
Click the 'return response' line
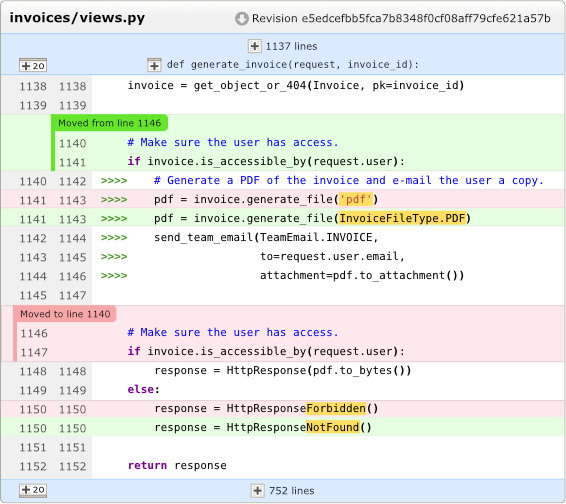pyautogui.click(x=177, y=466)
